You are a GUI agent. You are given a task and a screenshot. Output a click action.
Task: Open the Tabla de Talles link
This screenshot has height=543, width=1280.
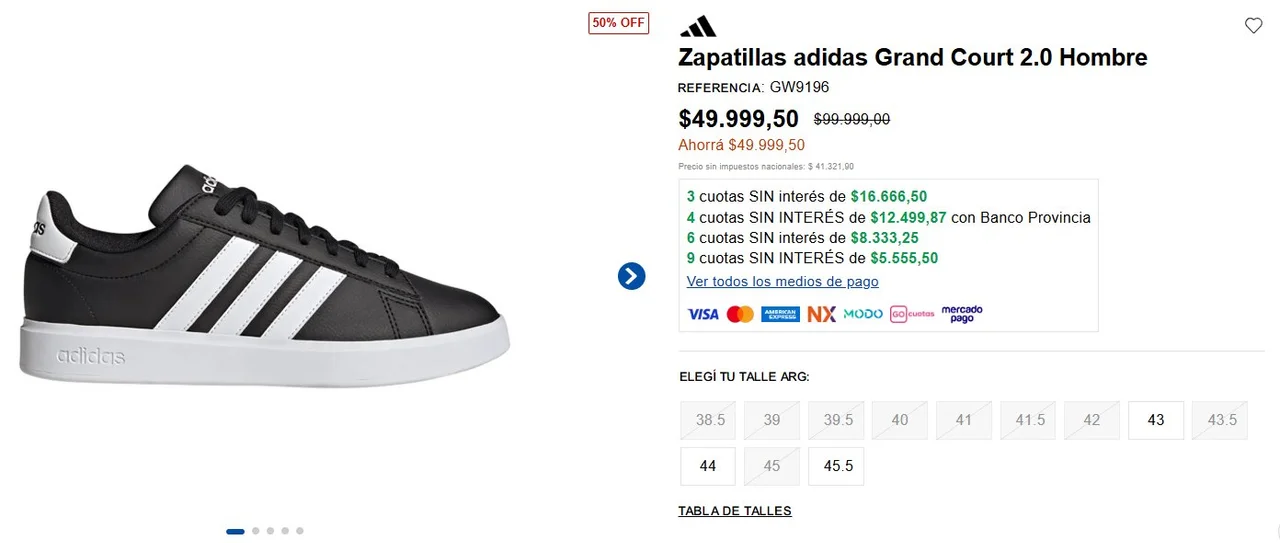tap(734, 511)
